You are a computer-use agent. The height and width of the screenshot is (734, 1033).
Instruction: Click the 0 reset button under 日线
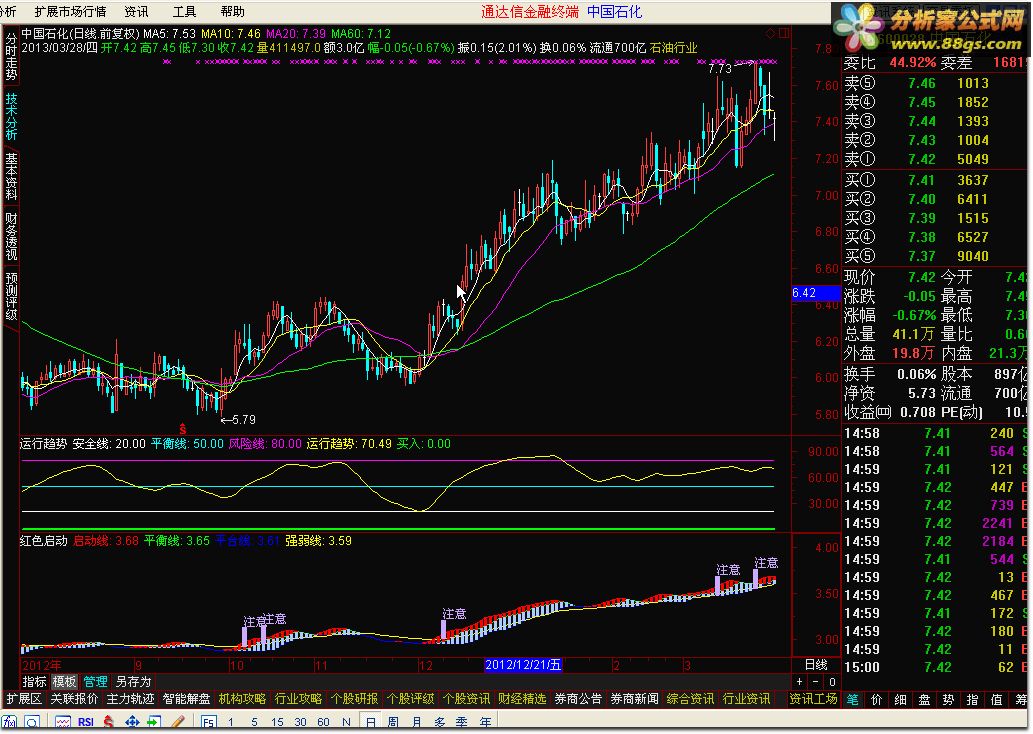coord(832,682)
